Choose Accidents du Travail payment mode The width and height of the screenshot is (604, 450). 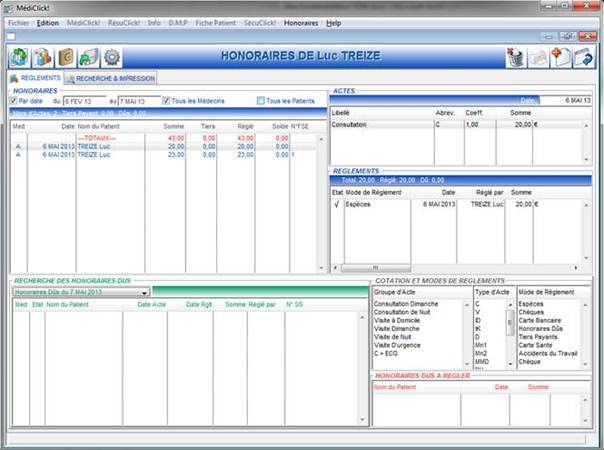[548, 353]
